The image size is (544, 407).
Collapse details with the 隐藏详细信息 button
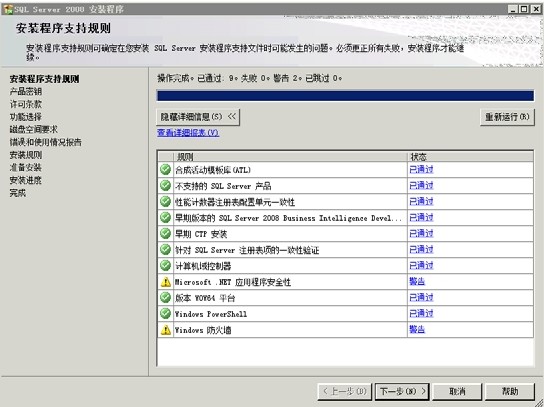tap(198, 117)
